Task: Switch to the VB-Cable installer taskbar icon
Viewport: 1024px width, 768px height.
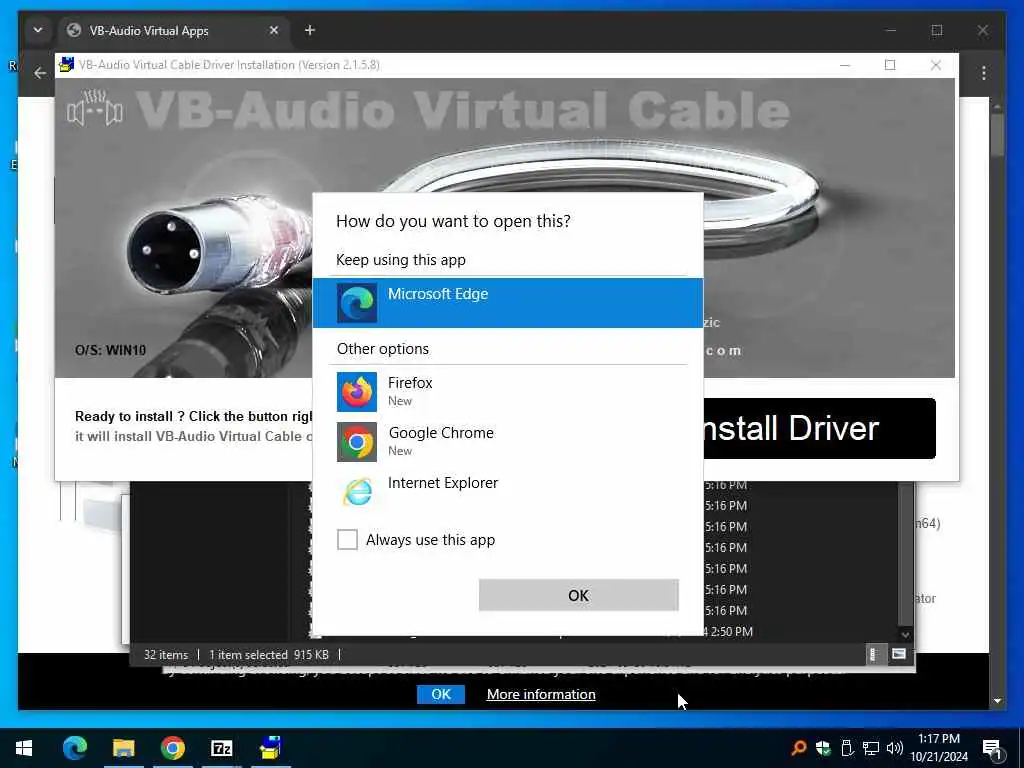Action: click(x=270, y=748)
